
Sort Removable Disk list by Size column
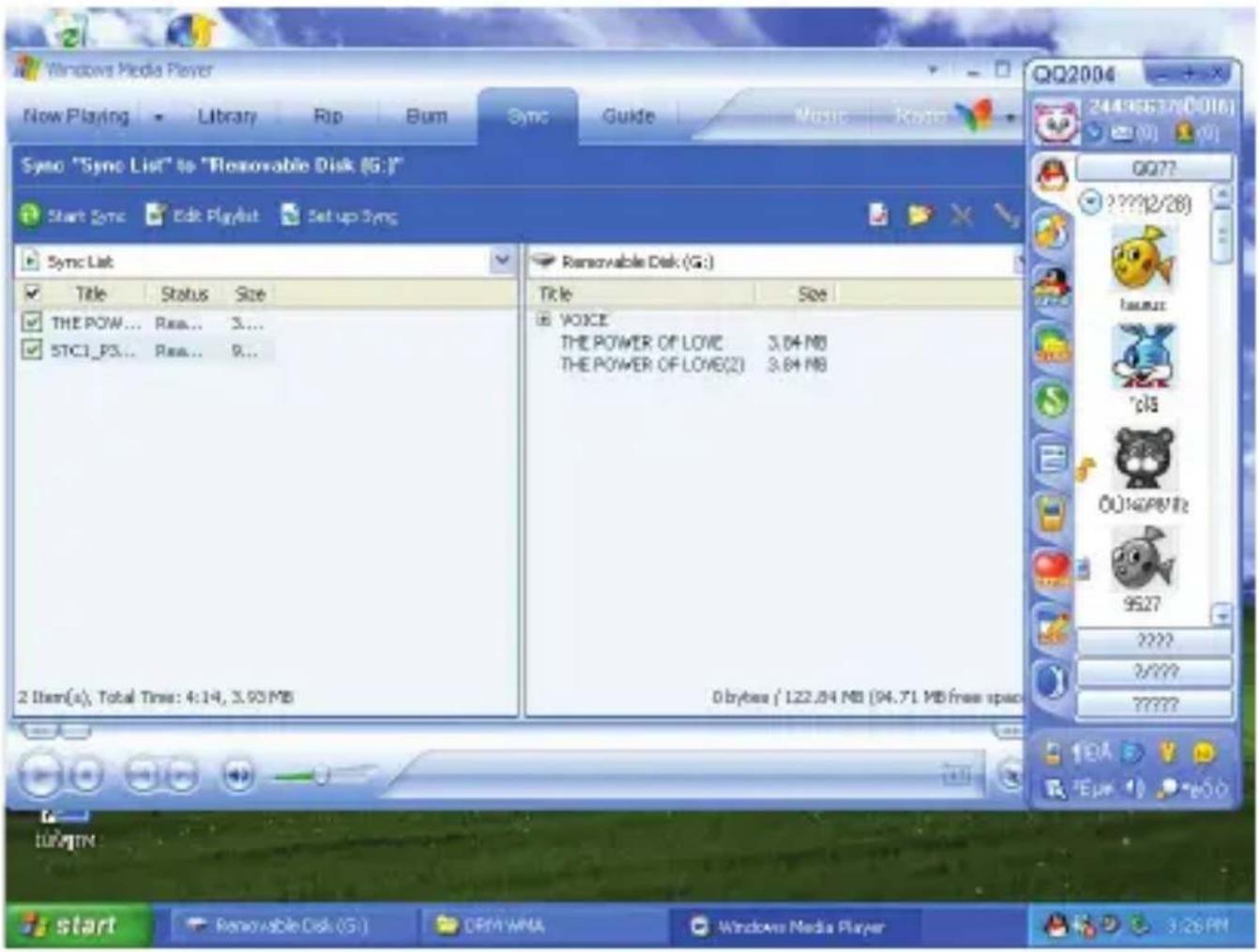tap(812, 294)
